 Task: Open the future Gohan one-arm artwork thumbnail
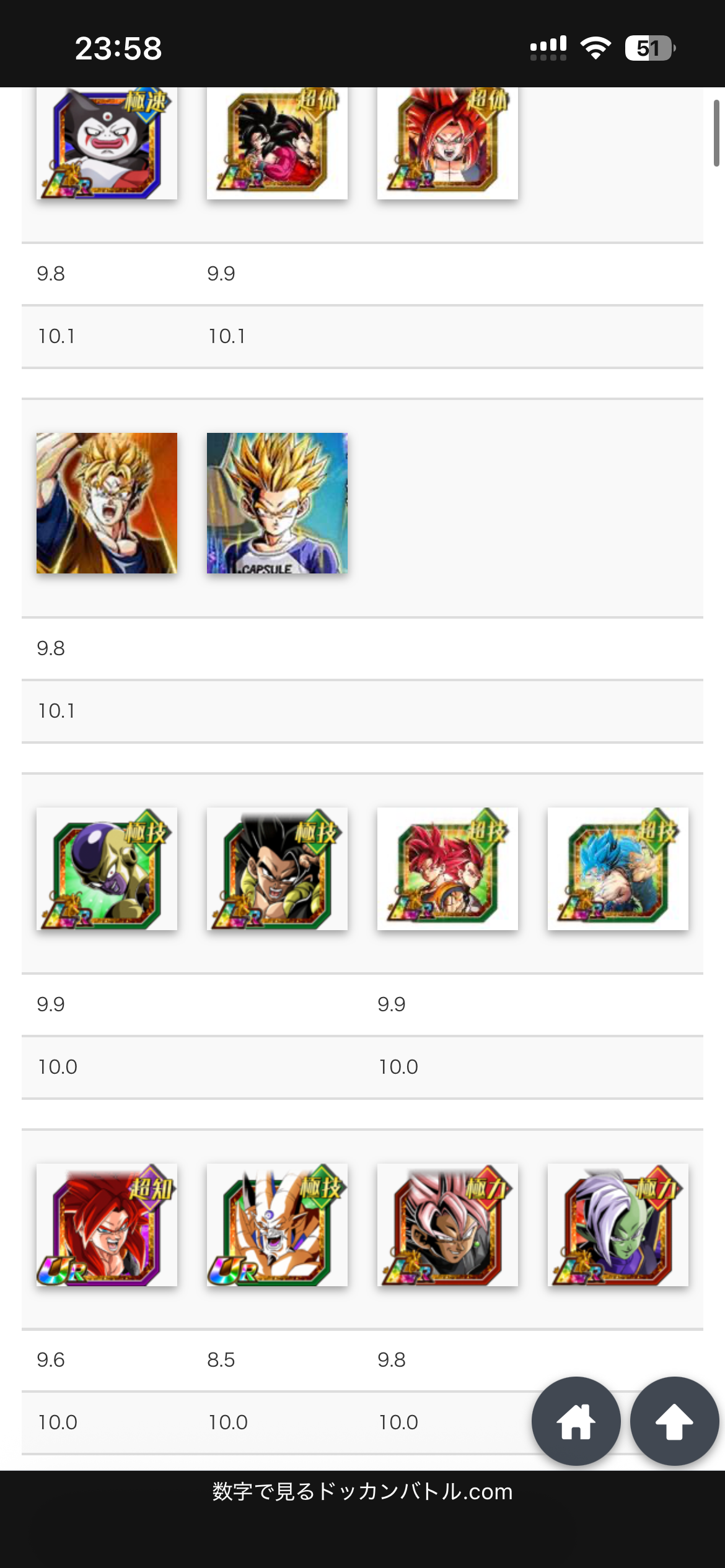point(107,503)
